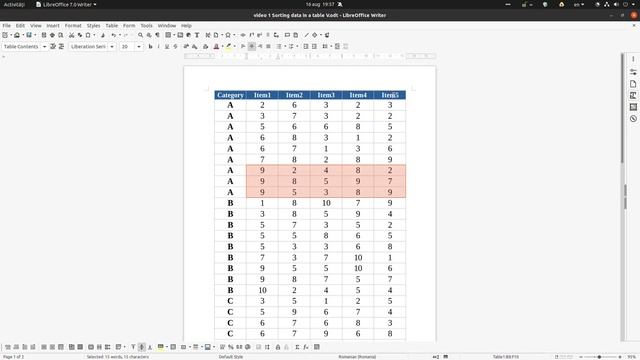Click the Increase Indent icon
Image resolution: width=640 pixels, height=360 pixels.
(x=306, y=47)
